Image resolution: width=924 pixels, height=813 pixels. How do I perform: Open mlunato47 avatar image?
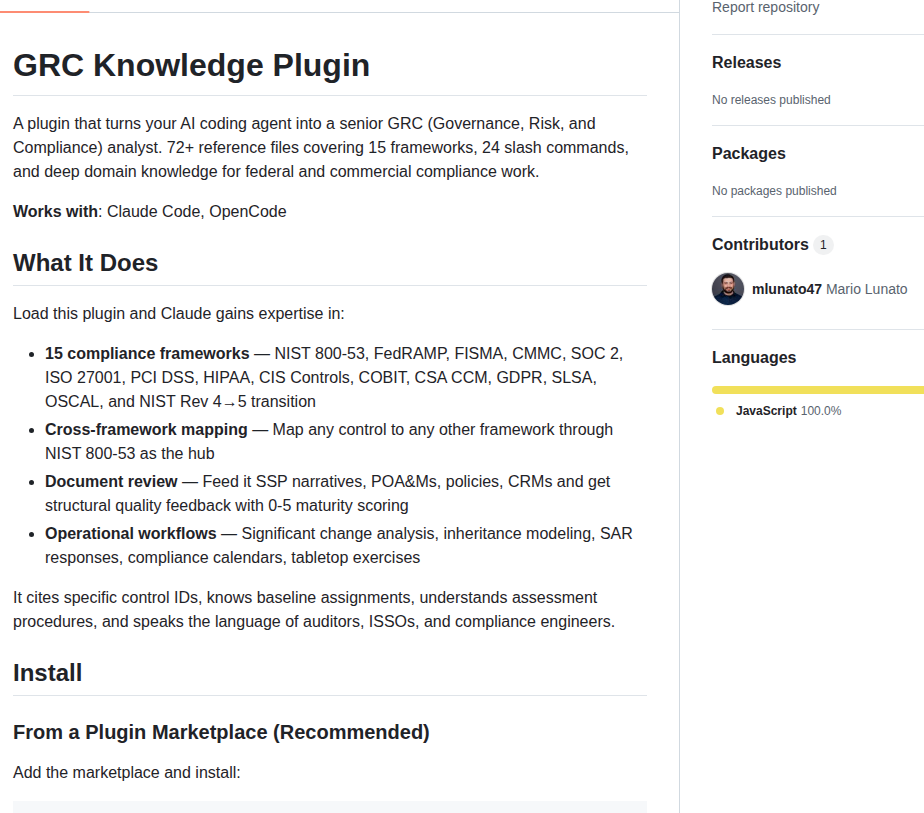728,289
